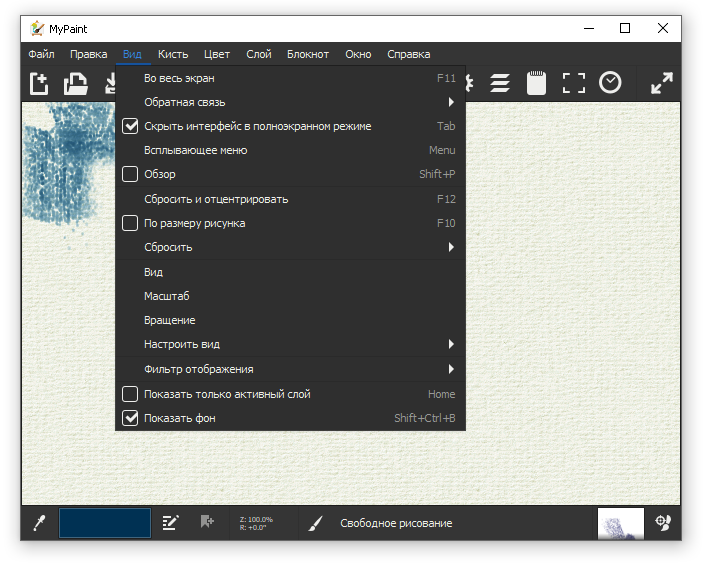Select Во весь экран menu entry

pyautogui.click(x=290, y=78)
